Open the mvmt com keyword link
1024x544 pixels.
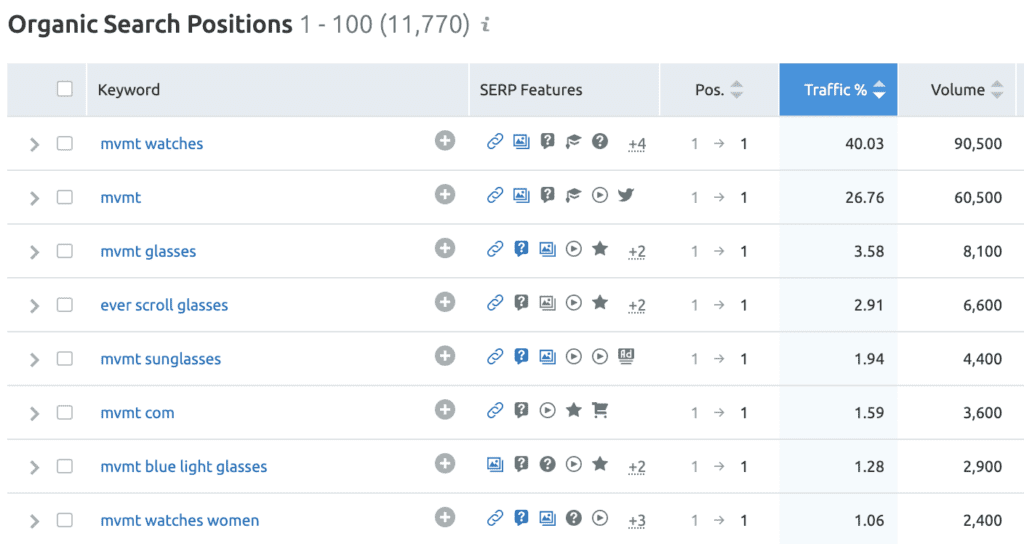137,413
